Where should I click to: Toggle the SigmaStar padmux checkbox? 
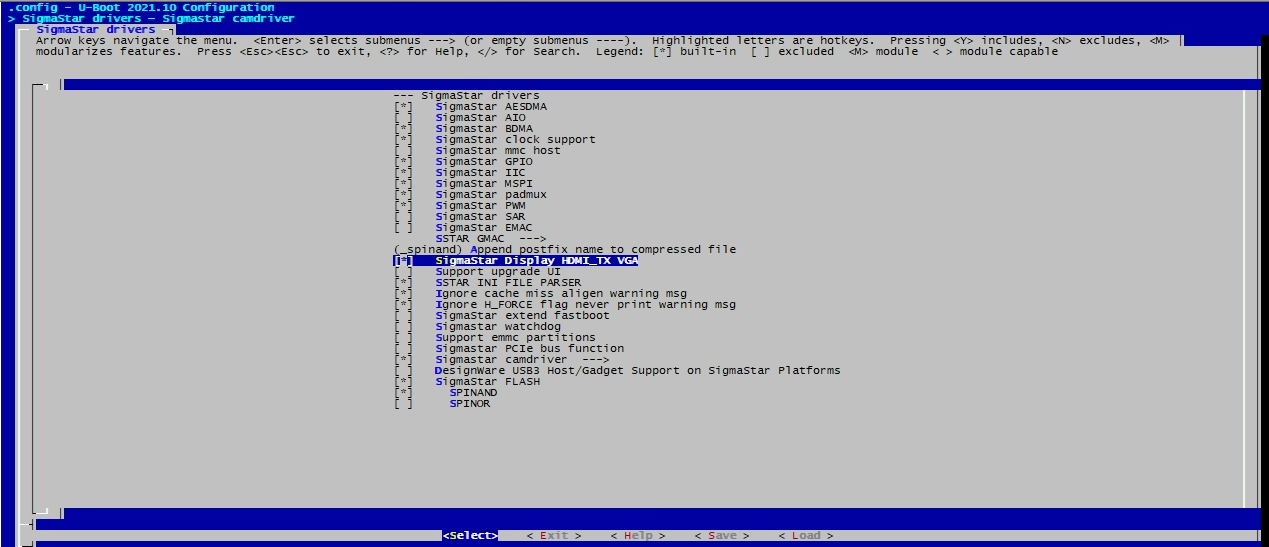click(x=403, y=195)
